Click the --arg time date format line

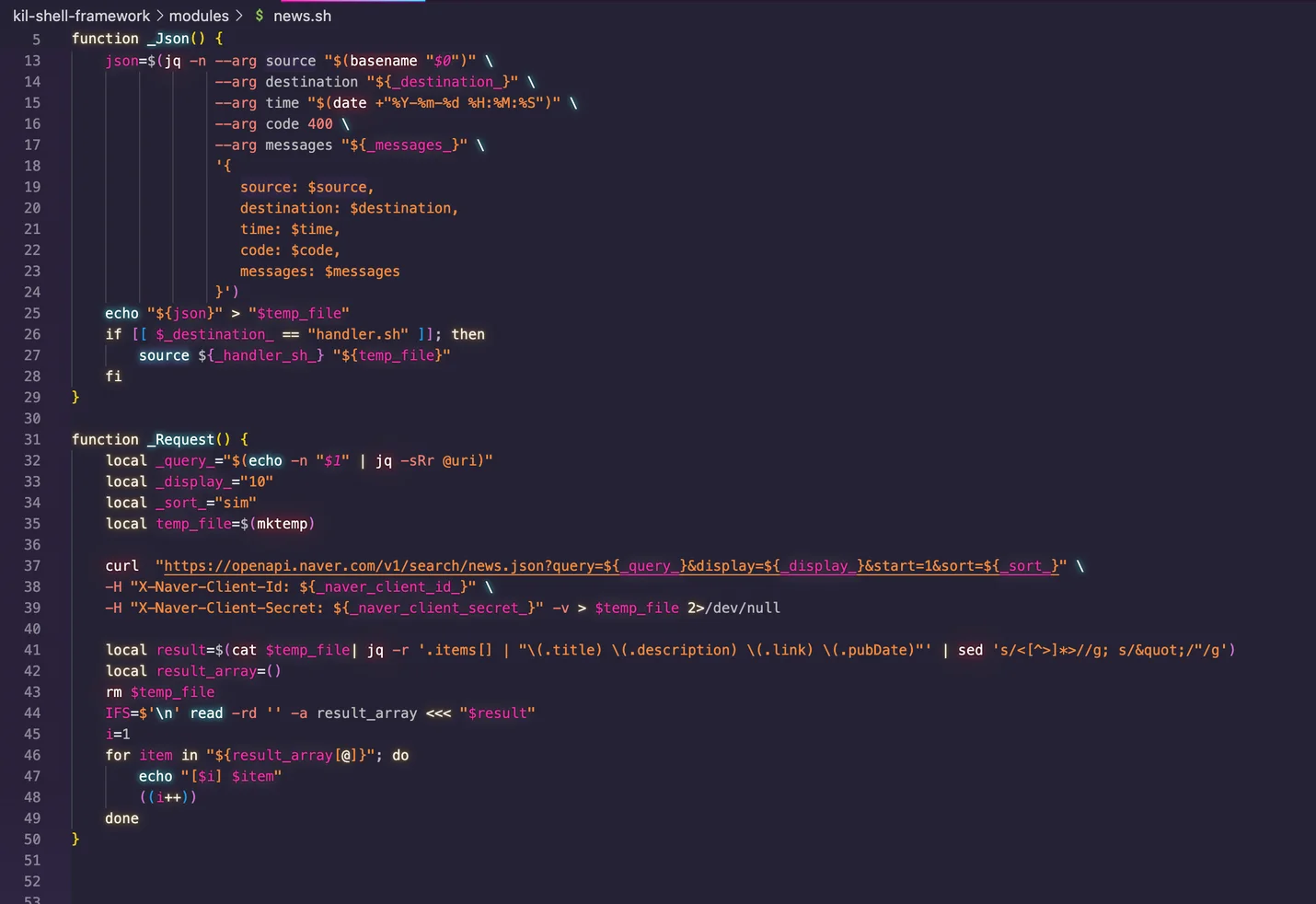[x=396, y=103]
